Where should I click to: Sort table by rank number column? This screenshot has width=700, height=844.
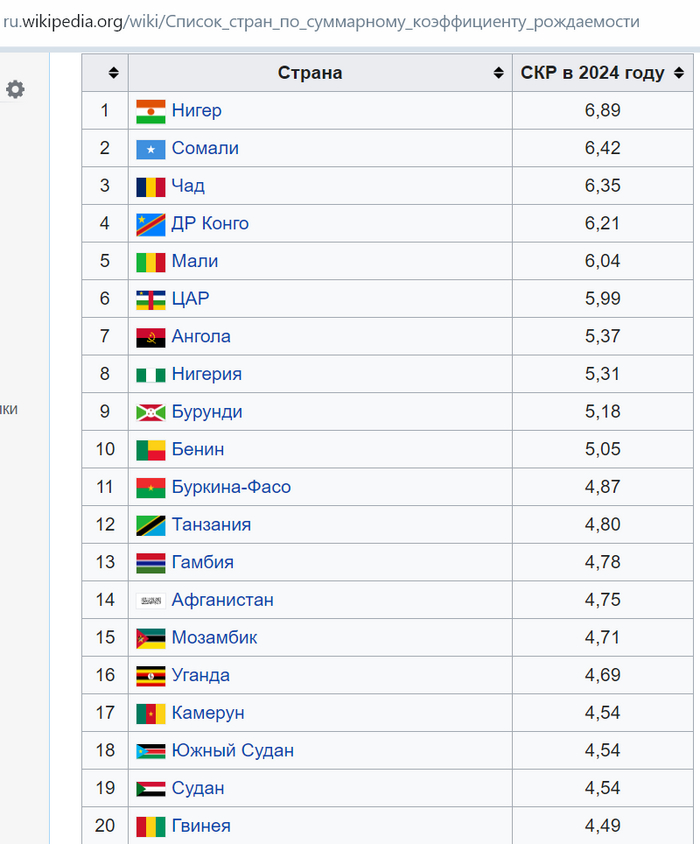tap(113, 73)
